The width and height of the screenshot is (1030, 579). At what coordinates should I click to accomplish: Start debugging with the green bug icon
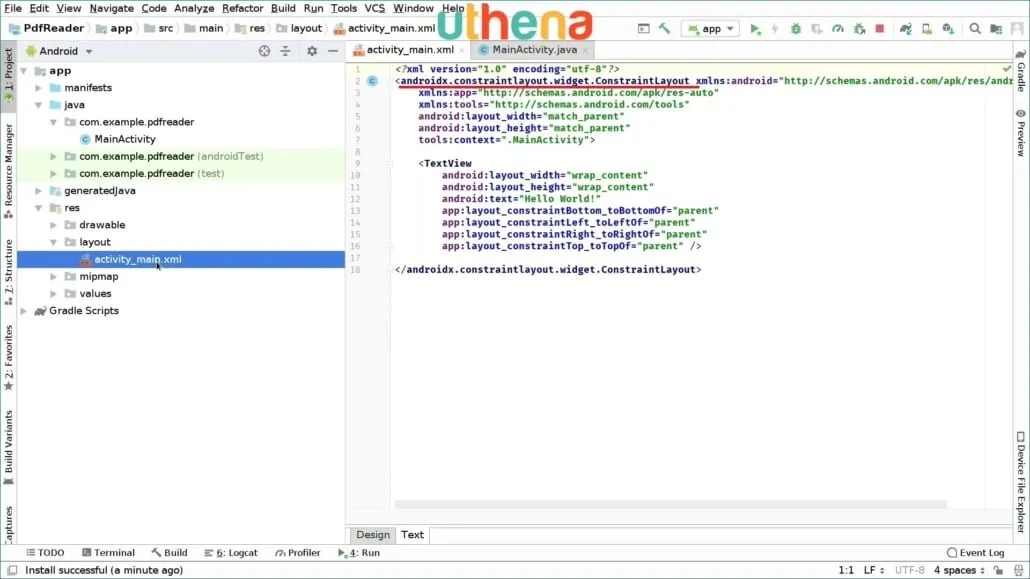click(x=795, y=29)
